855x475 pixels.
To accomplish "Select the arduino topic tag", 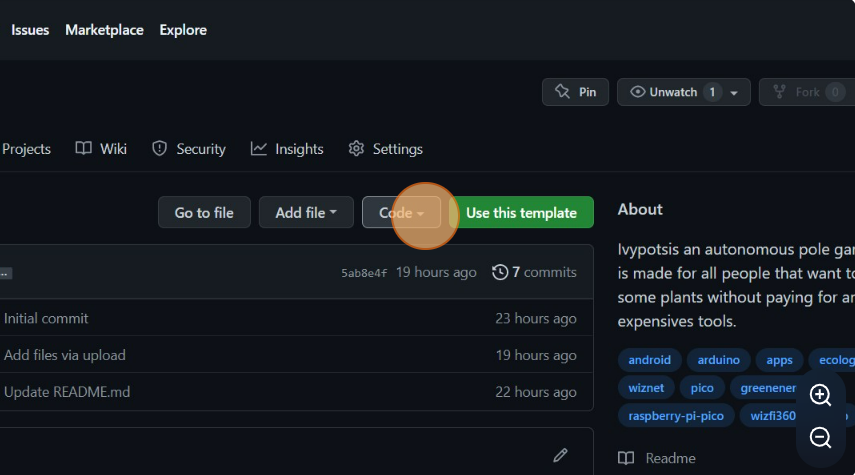I will point(719,360).
